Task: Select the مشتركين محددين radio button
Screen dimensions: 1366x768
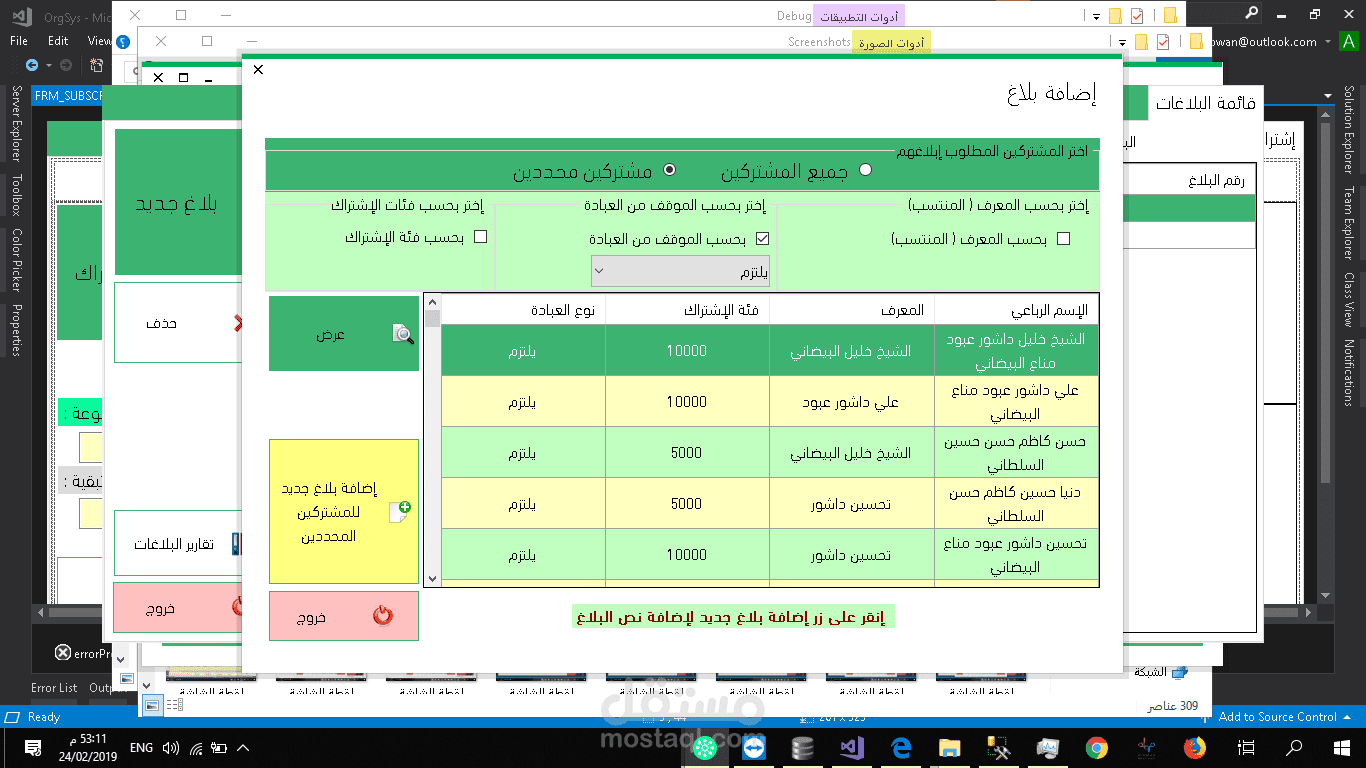Action: pyautogui.click(x=669, y=170)
